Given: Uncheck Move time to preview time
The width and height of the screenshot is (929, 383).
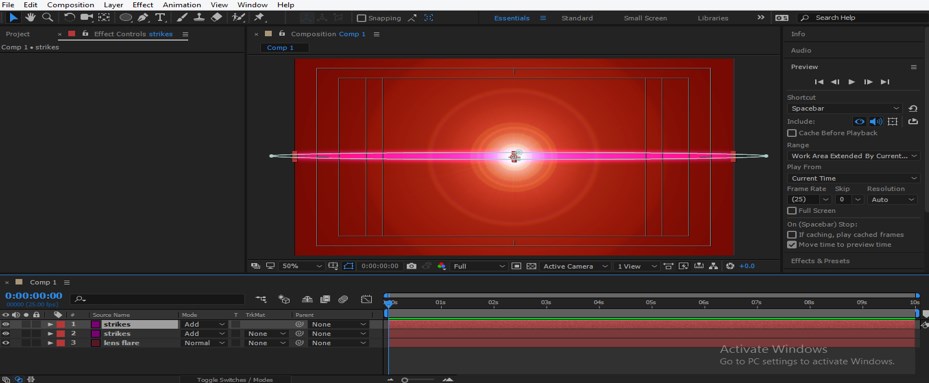Looking at the screenshot, I should pos(792,244).
